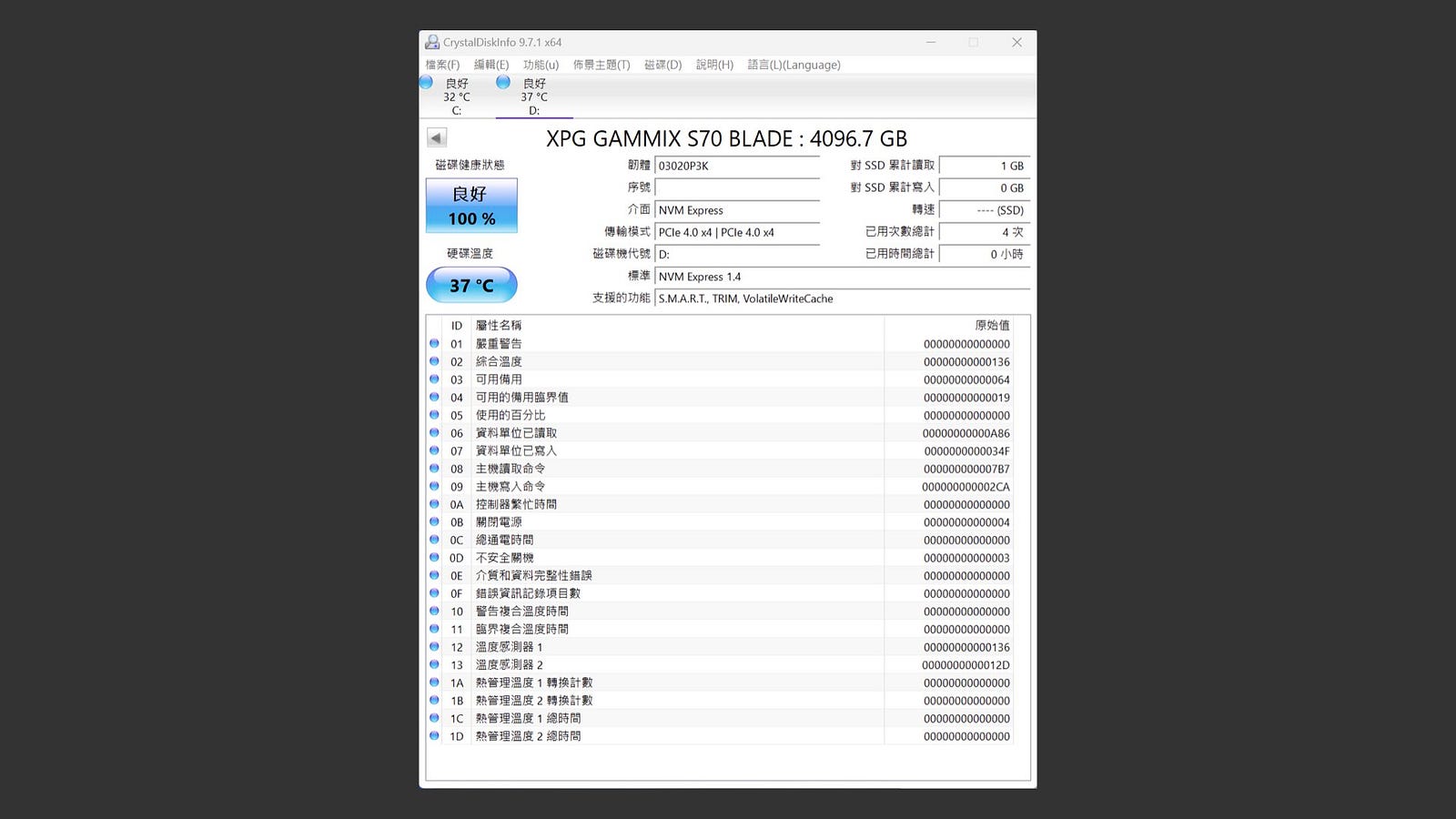This screenshot has width=1456, height=819.
Task: Click the rotation rate field showing ---- (SSD)
Action: coord(985,210)
